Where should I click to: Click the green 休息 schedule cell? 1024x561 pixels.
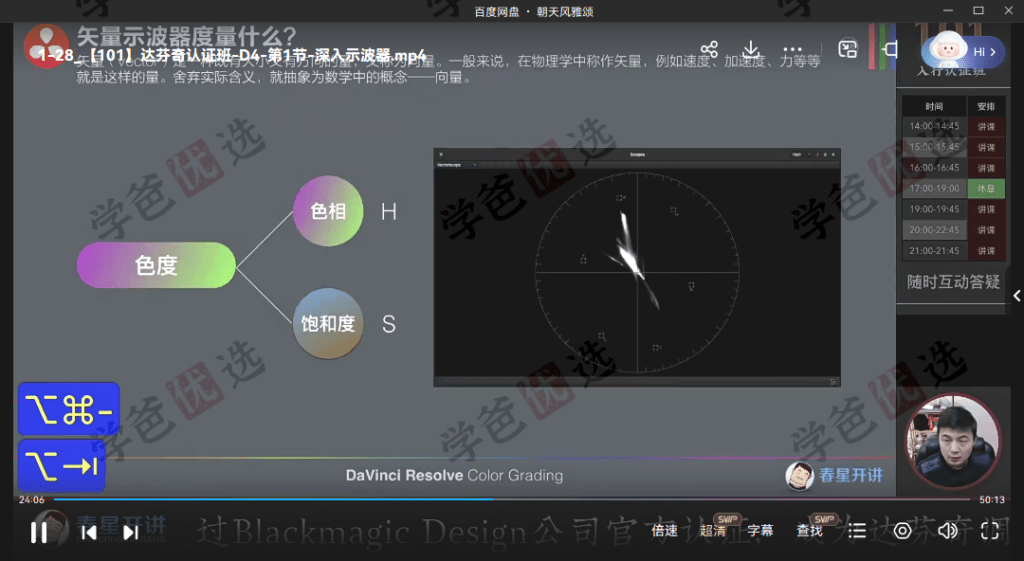coord(985,188)
